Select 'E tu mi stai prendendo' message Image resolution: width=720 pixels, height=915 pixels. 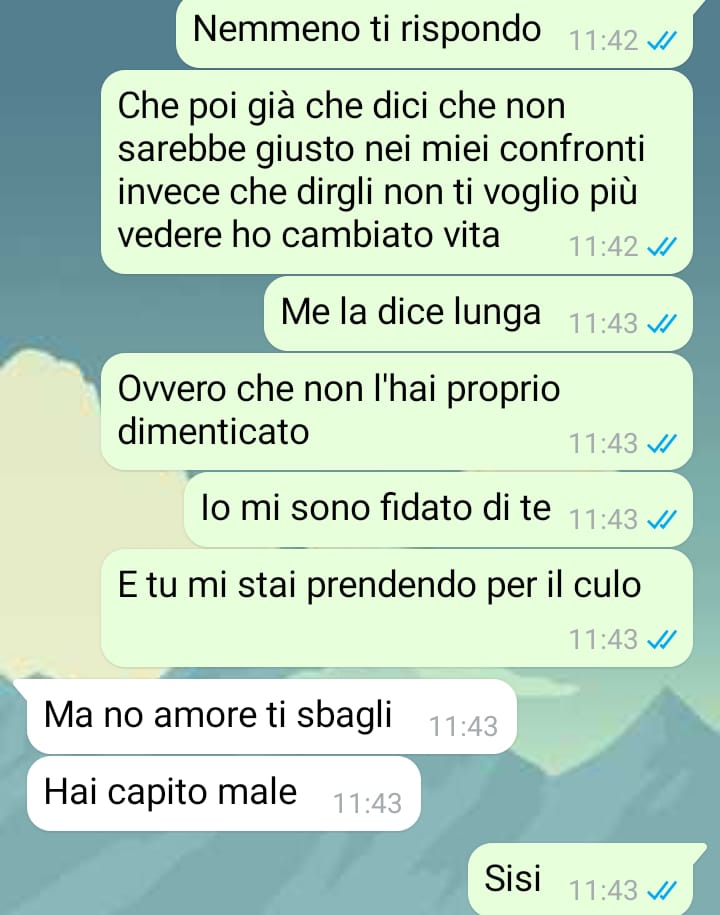(x=397, y=608)
